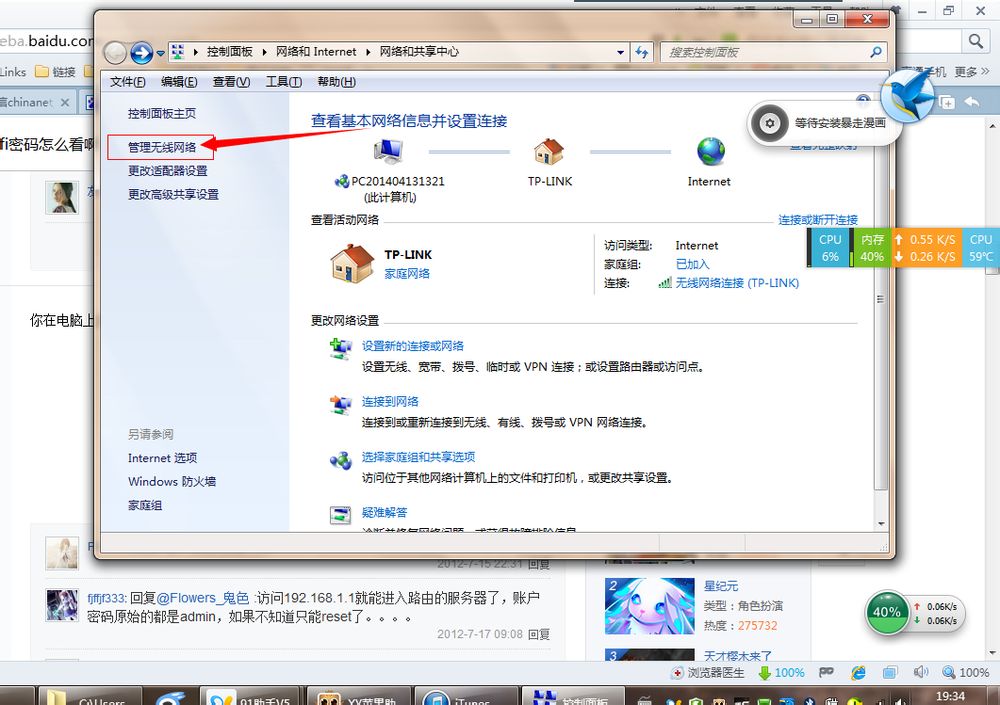Open the 星纪元 title link

(721, 586)
